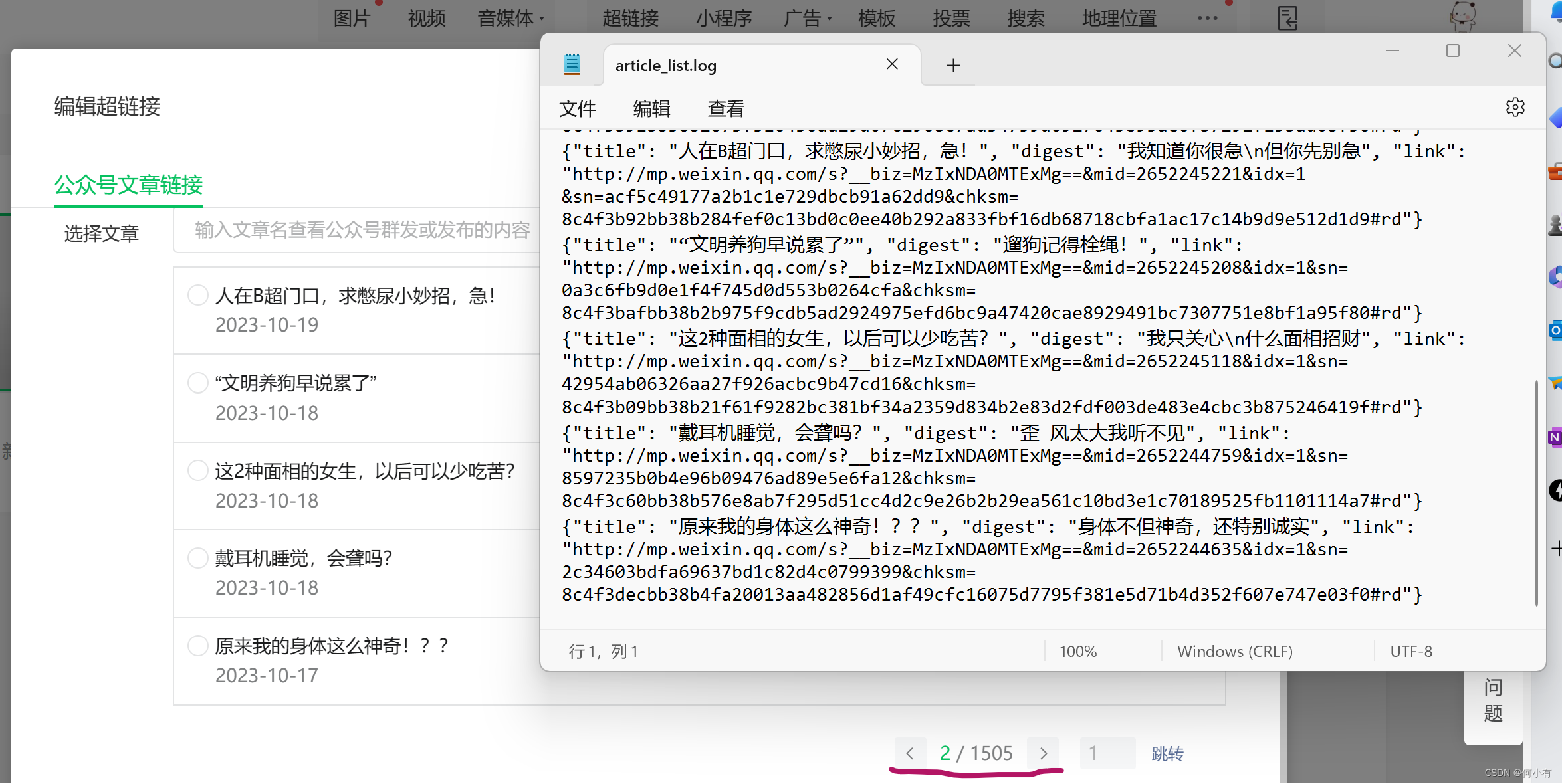Screen dimensions: 1562x784
Task: Click the zoom level 100% in status bar
Action: click(1078, 651)
